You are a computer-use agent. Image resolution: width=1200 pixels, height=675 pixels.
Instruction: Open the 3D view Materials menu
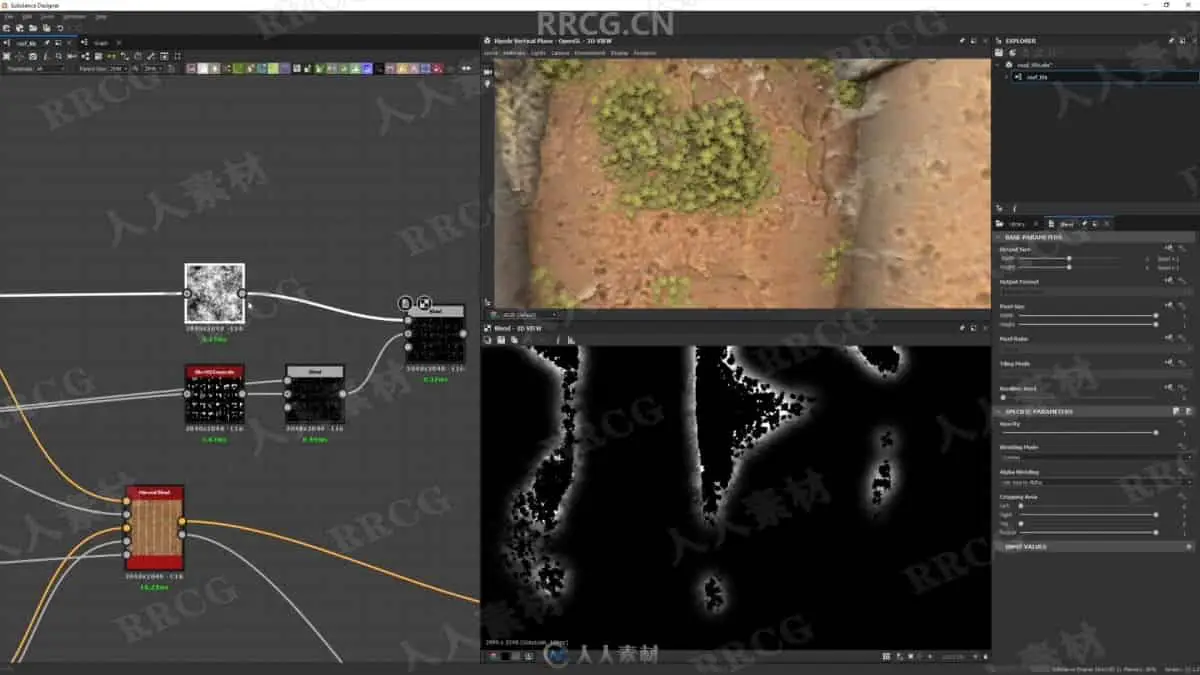[x=513, y=53]
